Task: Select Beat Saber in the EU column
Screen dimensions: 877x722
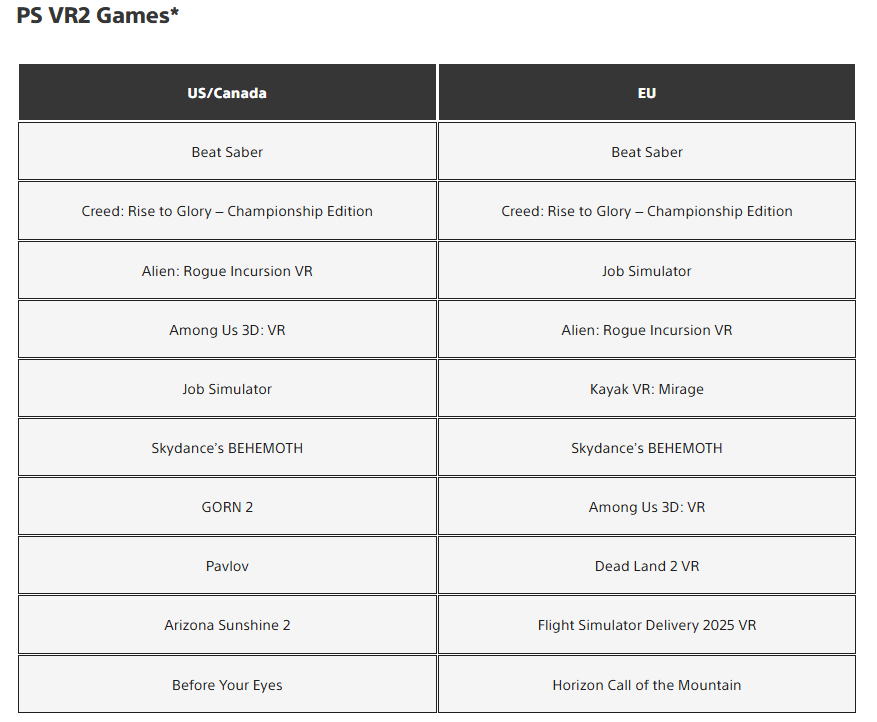Action: 647,152
